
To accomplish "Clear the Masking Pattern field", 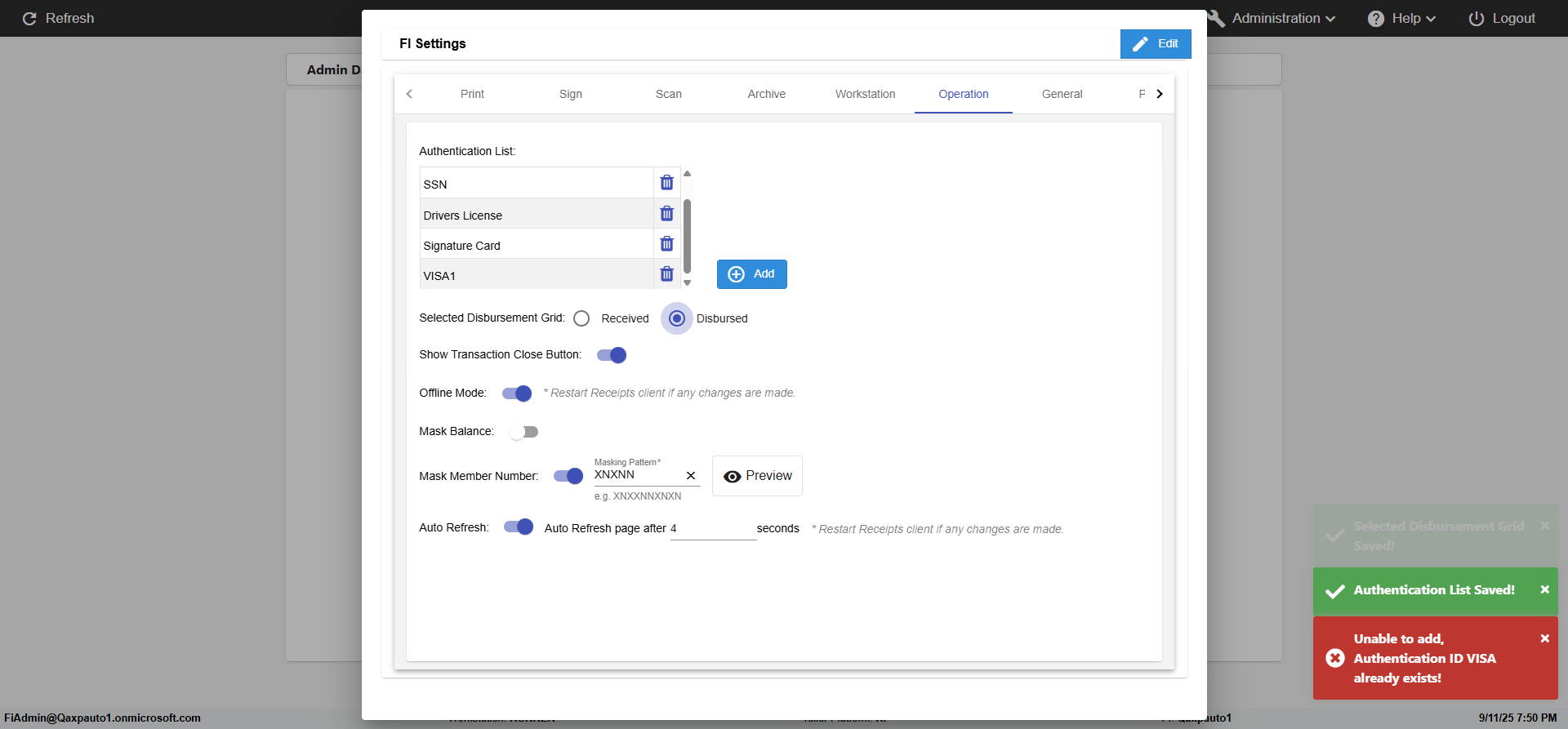I will pos(691,475).
